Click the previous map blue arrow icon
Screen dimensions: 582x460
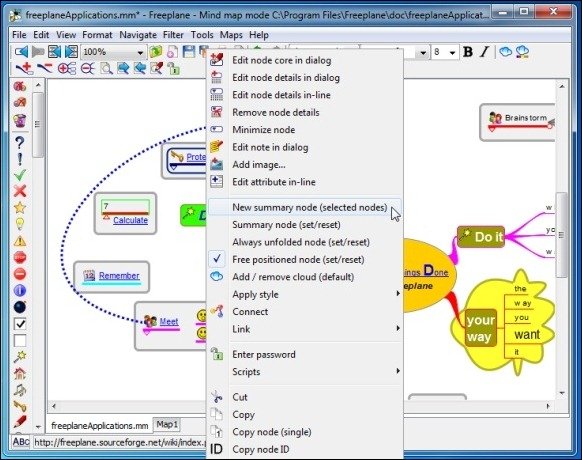pyautogui.click(x=21, y=52)
